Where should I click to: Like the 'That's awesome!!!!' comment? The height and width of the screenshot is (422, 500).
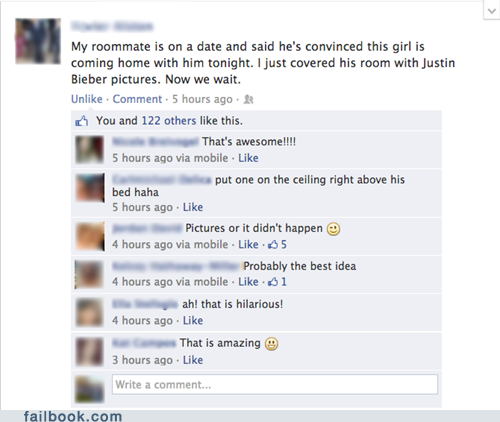click(248, 158)
